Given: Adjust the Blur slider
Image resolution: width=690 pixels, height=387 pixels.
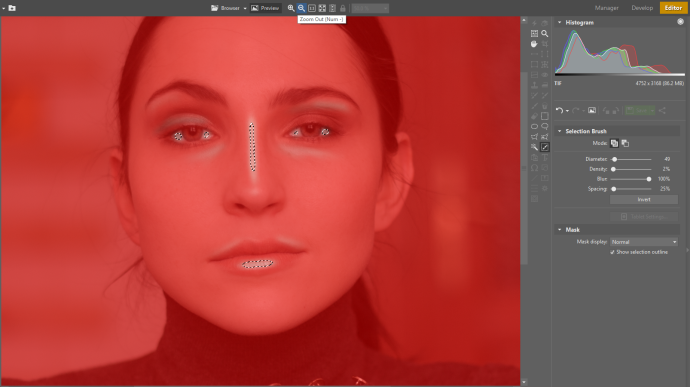Looking at the screenshot, I should pos(631,179).
